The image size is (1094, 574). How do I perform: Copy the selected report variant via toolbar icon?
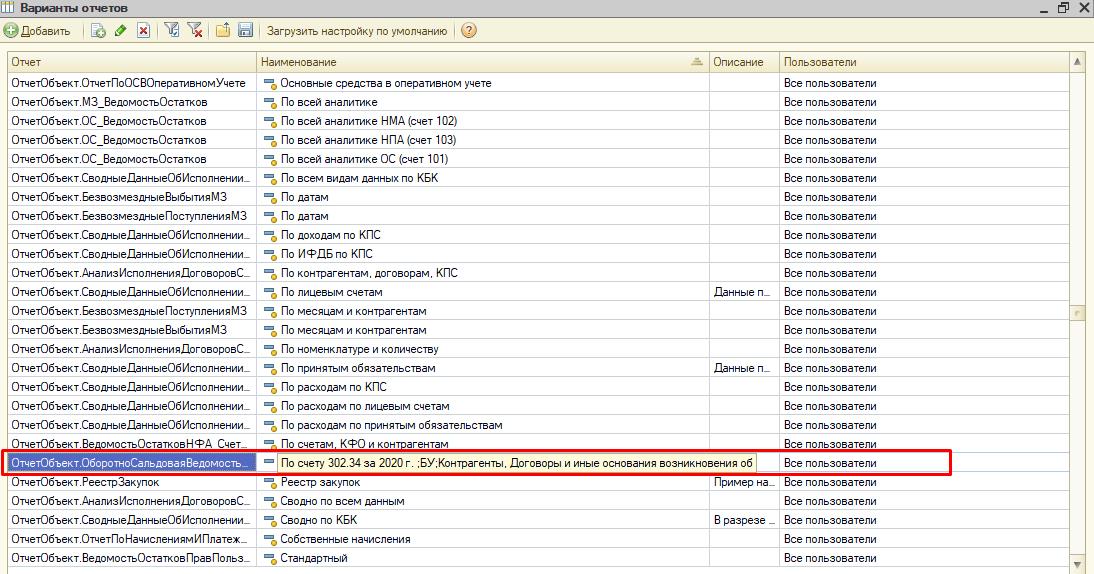pyautogui.click(x=98, y=31)
